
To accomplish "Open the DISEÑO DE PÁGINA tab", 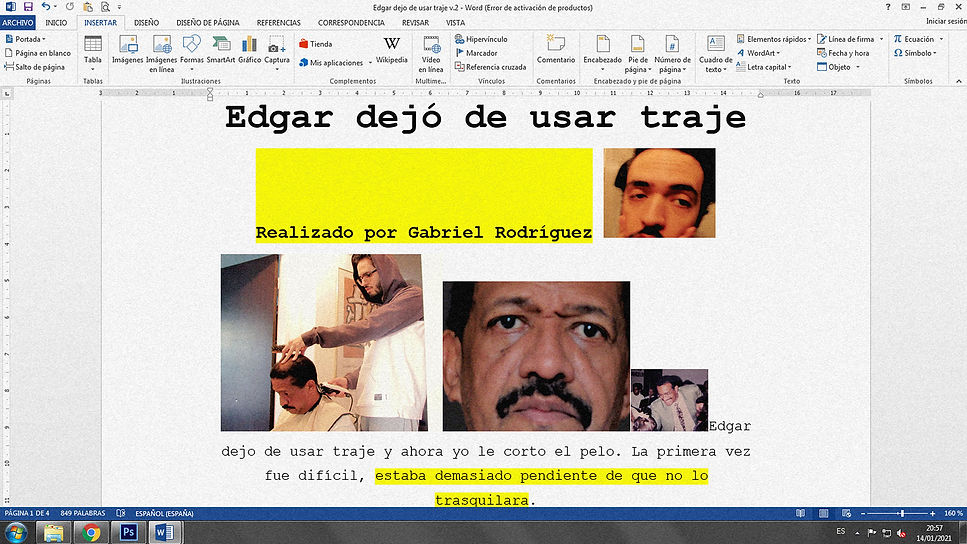I will click(208, 22).
